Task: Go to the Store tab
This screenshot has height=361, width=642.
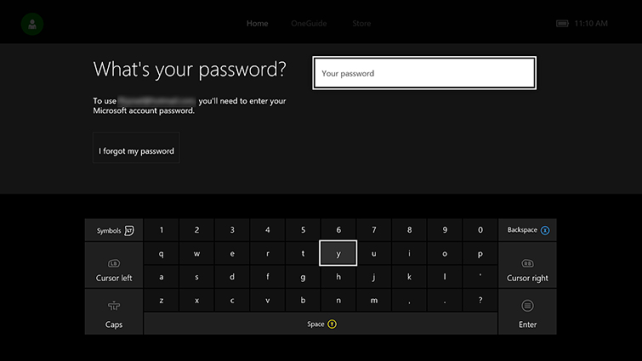Action: (362, 23)
